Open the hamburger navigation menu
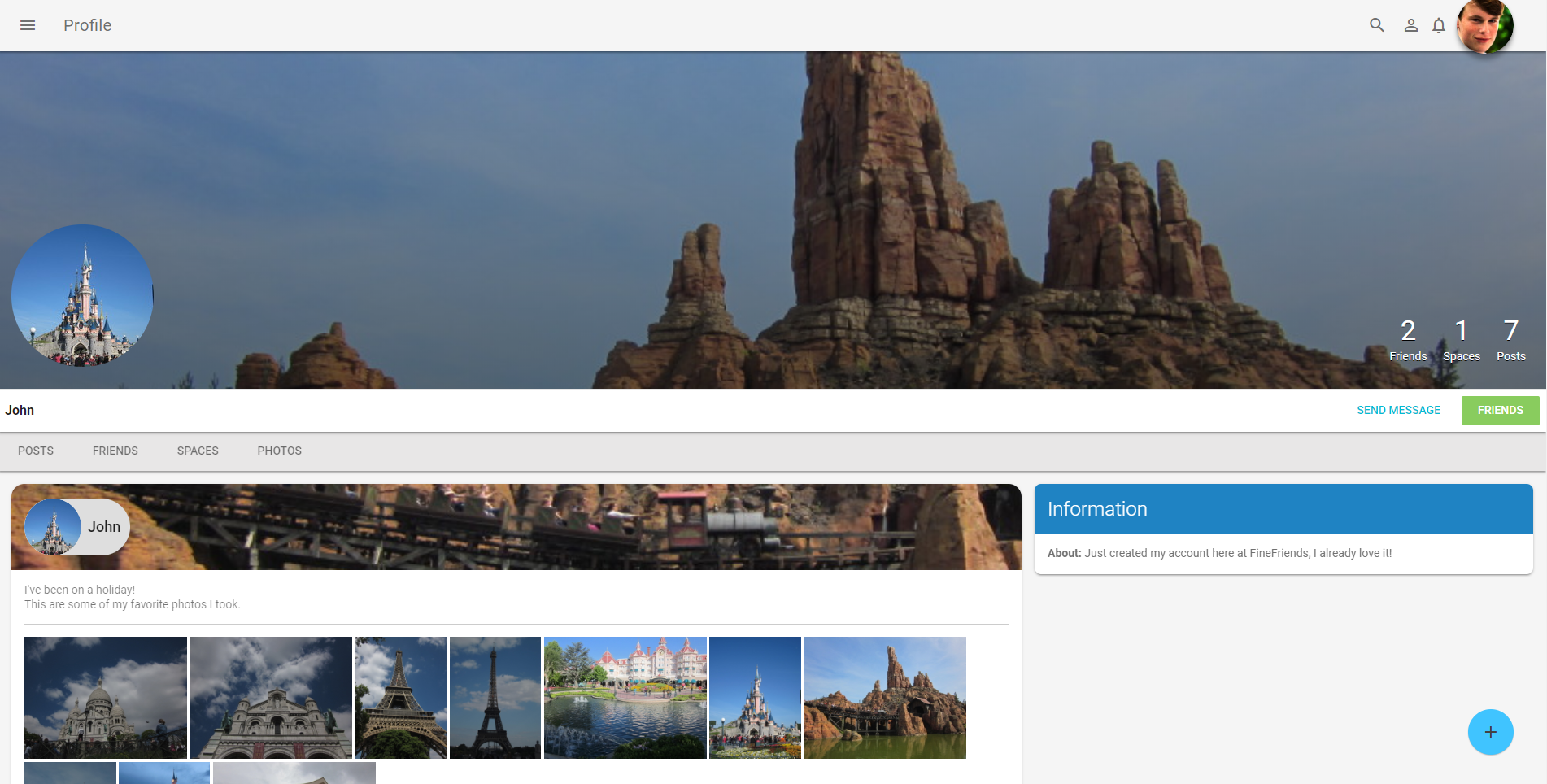Image resolution: width=1547 pixels, height=784 pixels. click(28, 25)
